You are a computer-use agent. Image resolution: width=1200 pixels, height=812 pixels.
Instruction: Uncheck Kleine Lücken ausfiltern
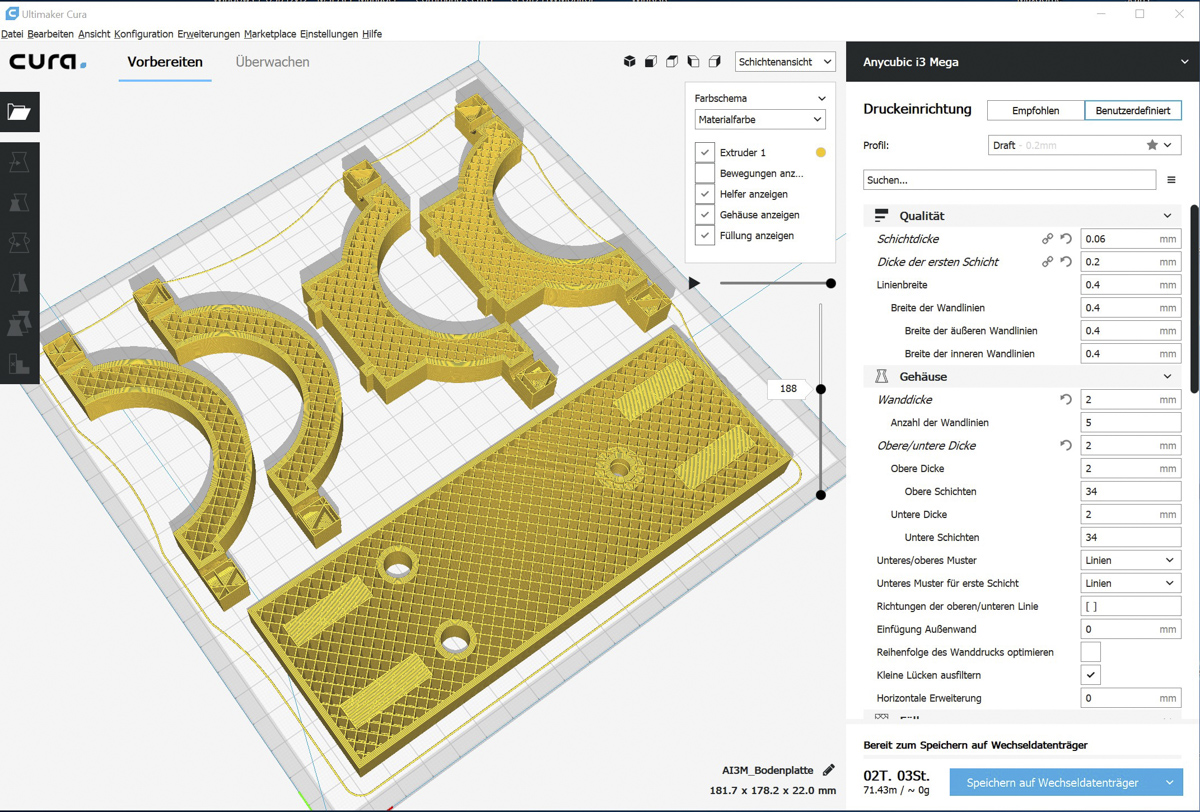pos(1091,675)
